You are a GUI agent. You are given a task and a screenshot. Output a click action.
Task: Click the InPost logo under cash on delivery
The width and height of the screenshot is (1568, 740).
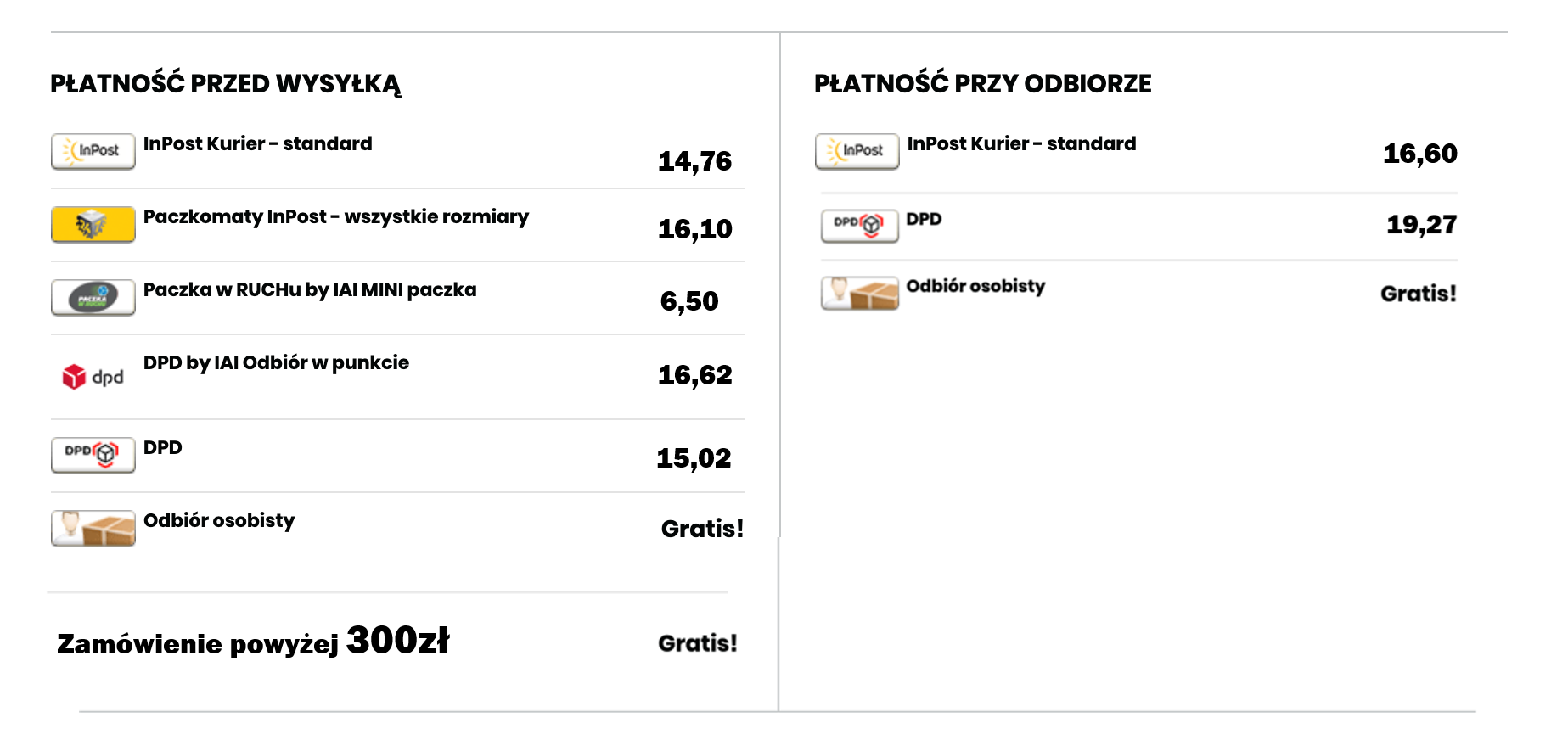pos(857,151)
